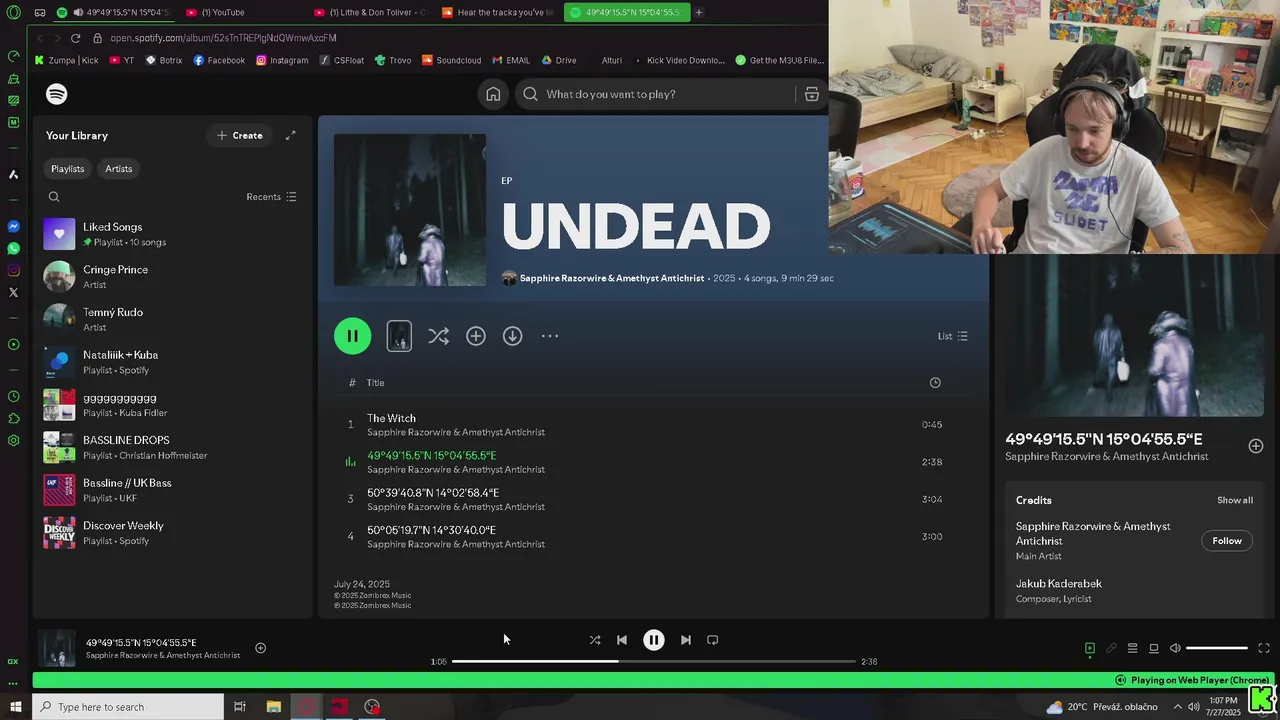The image size is (1280, 720).
Task: Pause playback in the bottom player
Action: [x=653, y=640]
